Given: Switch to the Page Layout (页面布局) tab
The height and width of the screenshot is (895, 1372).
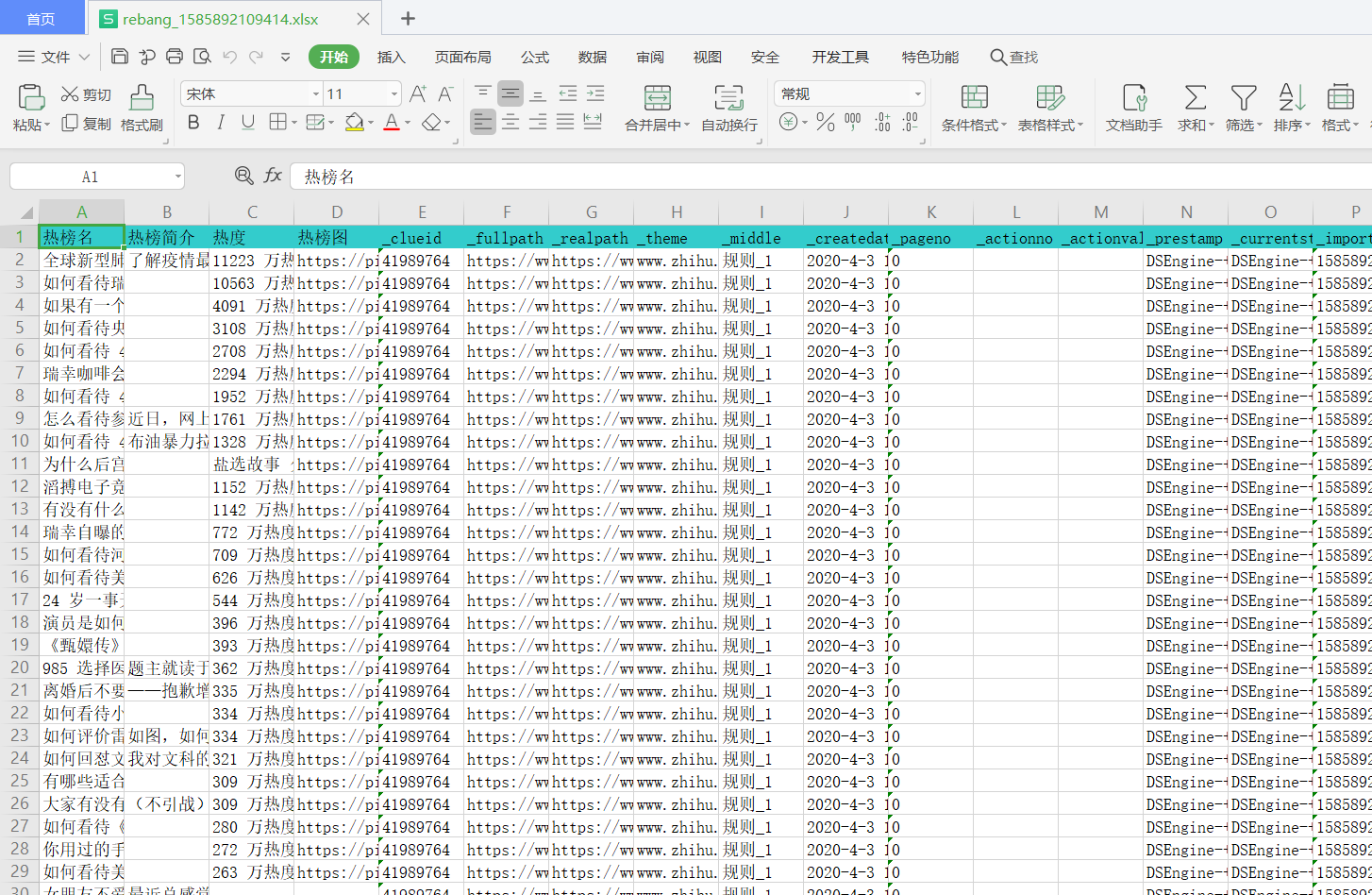Looking at the screenshot, I should (462, 57).
